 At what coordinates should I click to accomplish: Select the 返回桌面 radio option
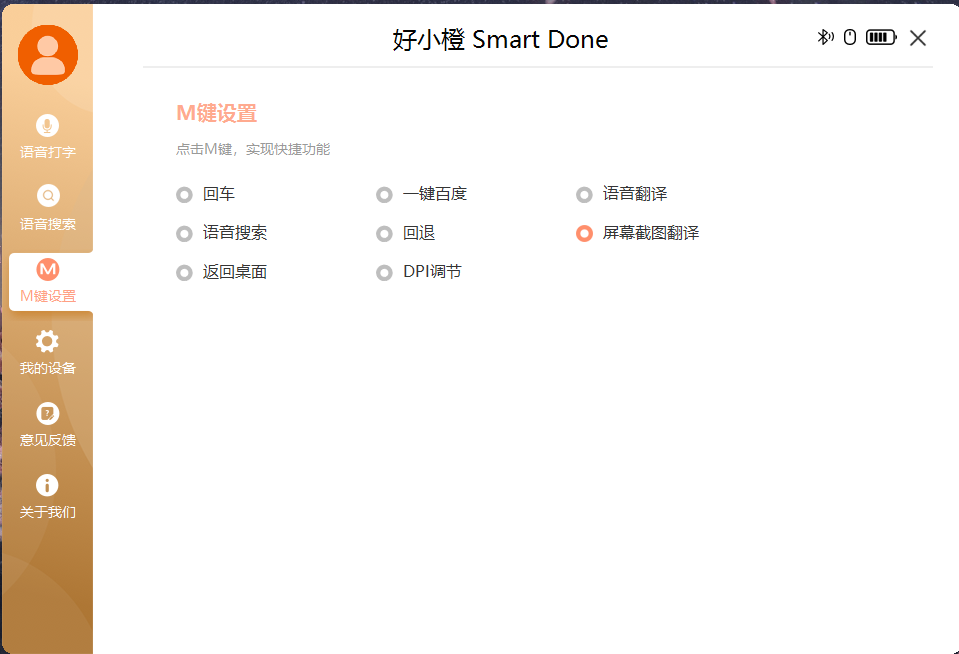click(x=184, y=273)
